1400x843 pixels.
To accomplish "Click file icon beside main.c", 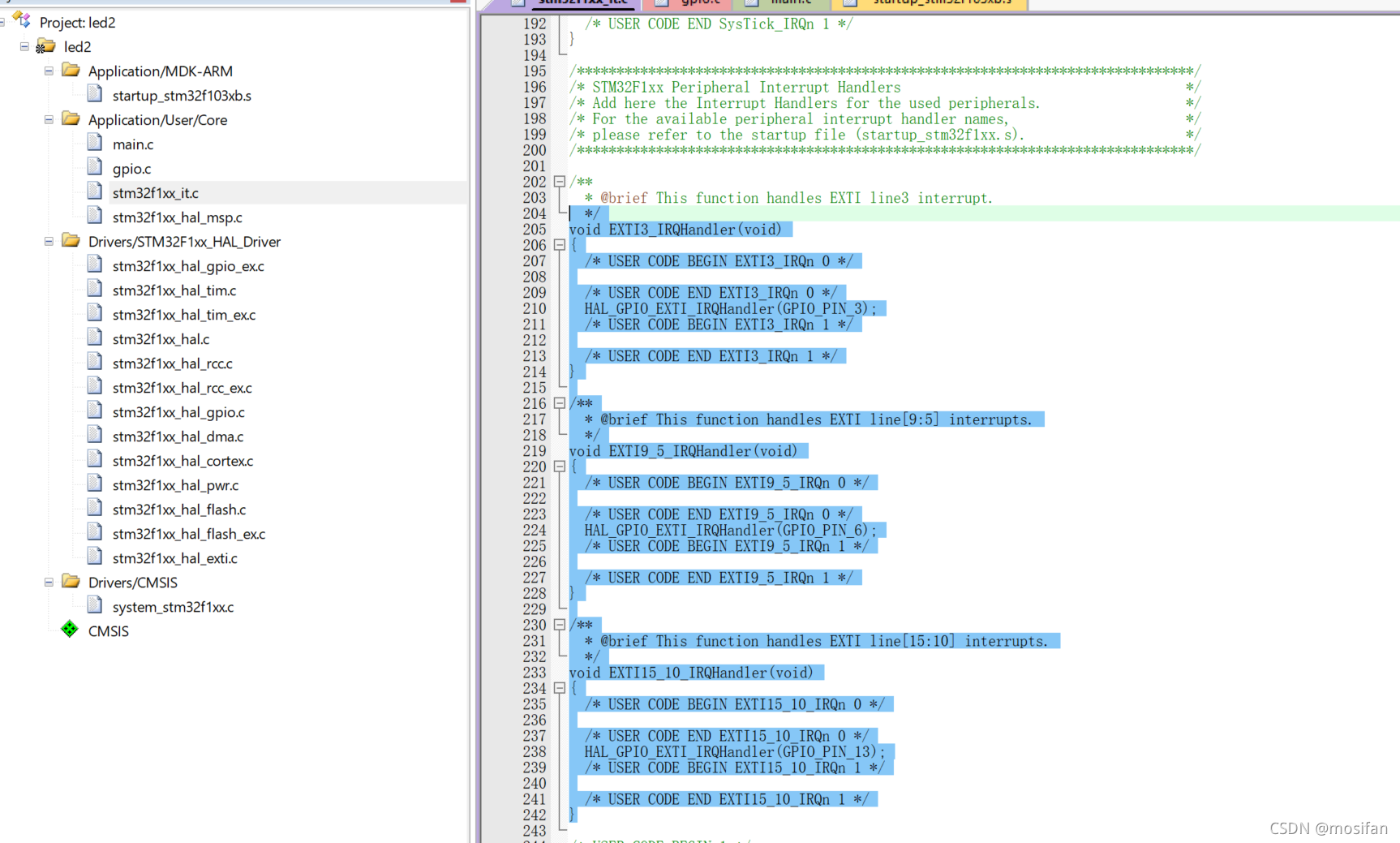I will tap(95, 143).
